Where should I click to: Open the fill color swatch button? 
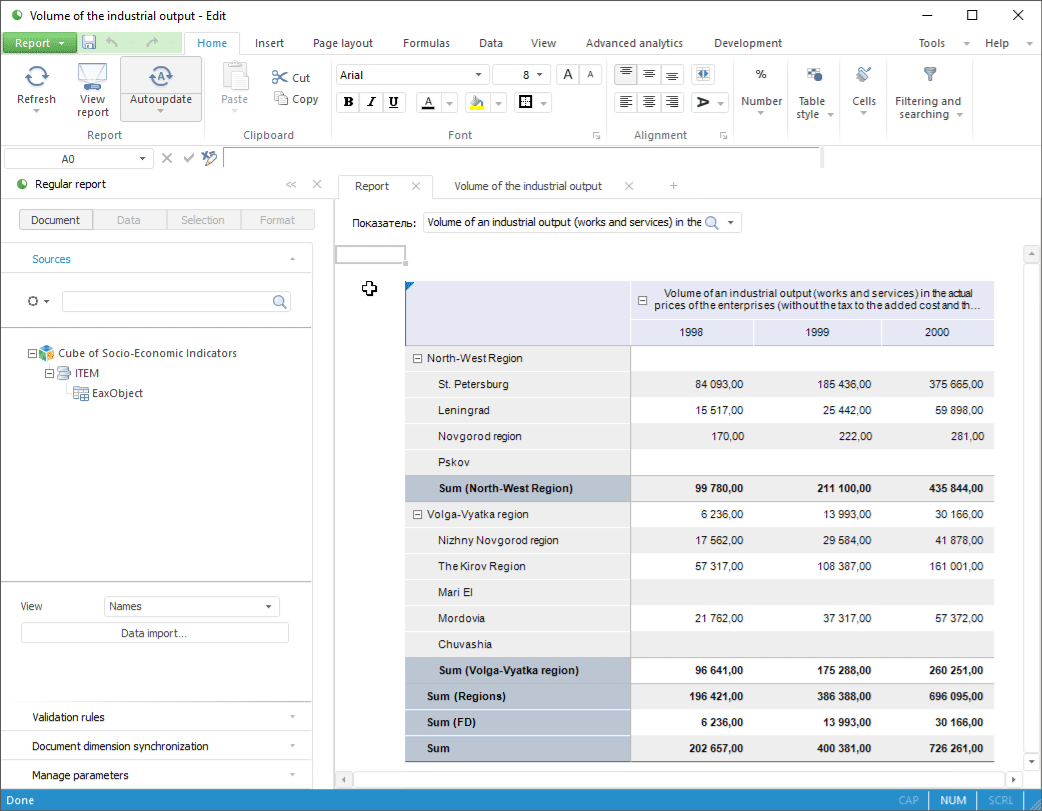coord(477,102)
